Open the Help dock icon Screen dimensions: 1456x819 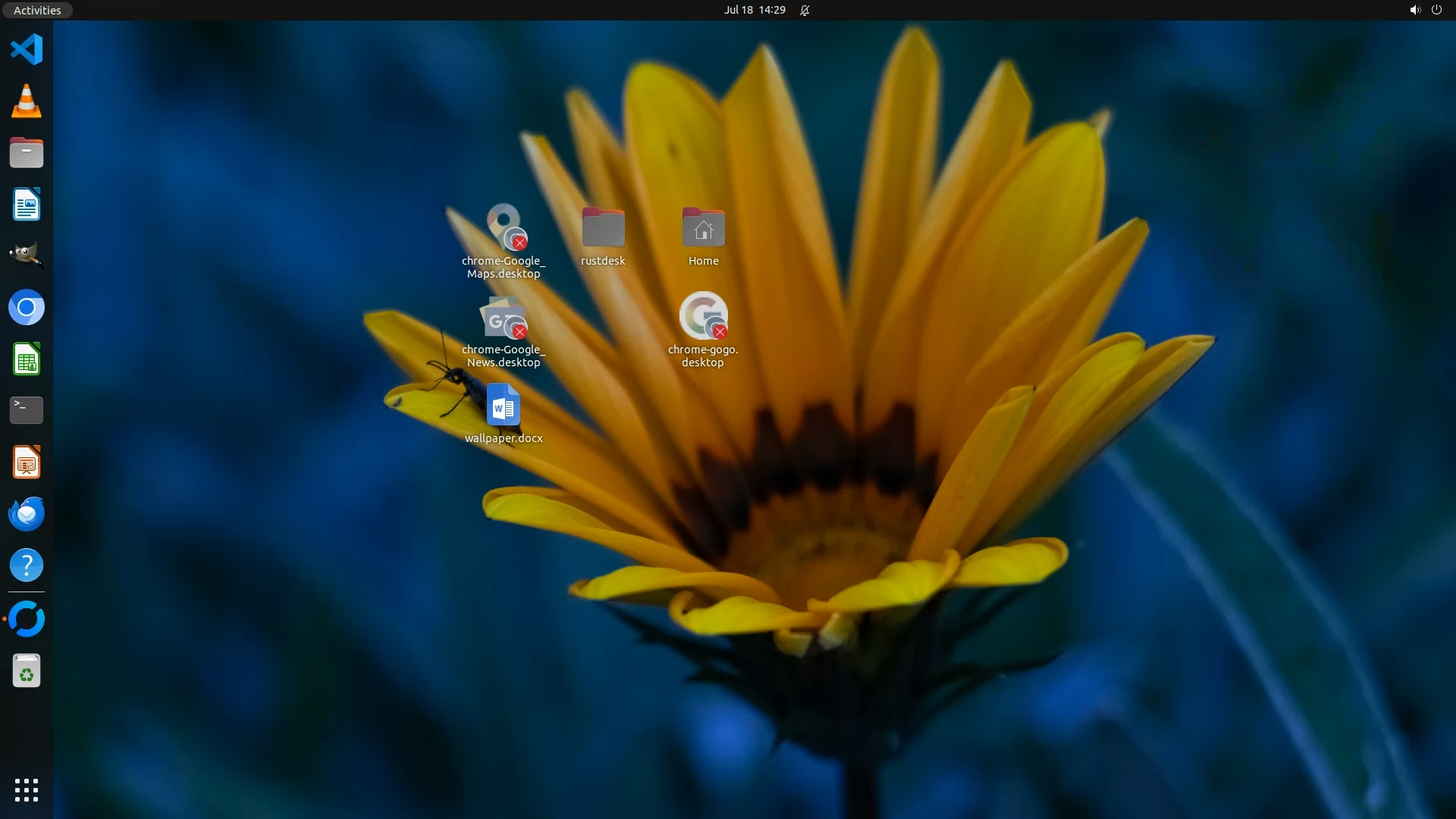tap(27, 566)
